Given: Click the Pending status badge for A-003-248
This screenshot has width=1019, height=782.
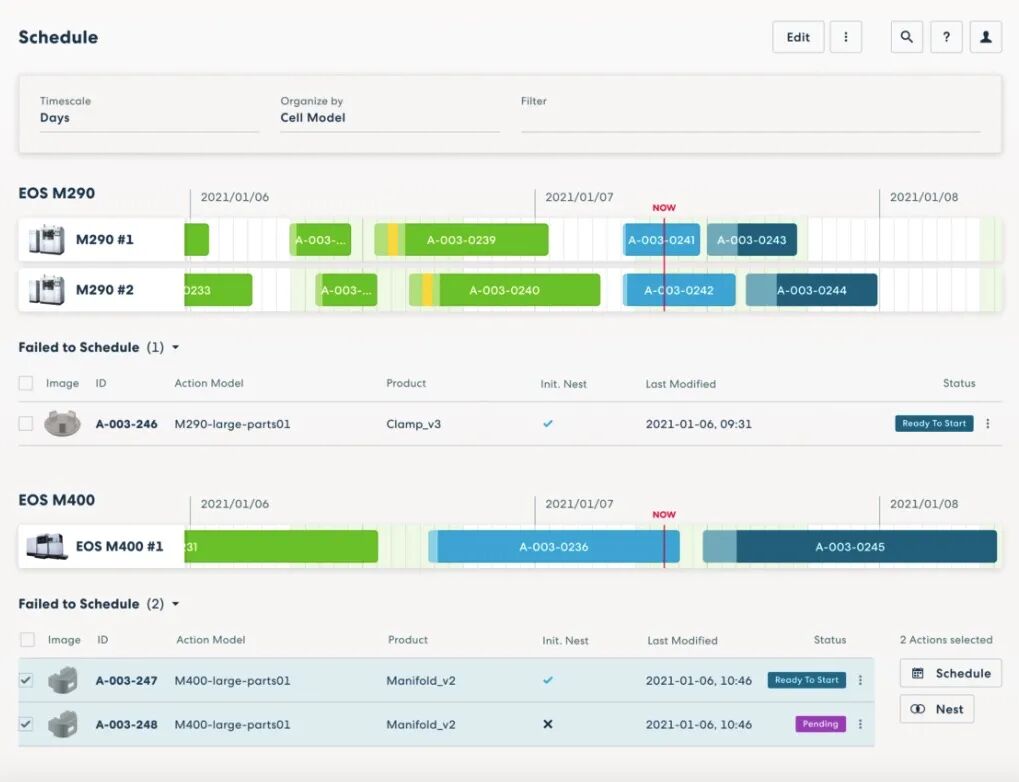Looking at the screenshot, I should pyautogui.click(x=820, y=724).
